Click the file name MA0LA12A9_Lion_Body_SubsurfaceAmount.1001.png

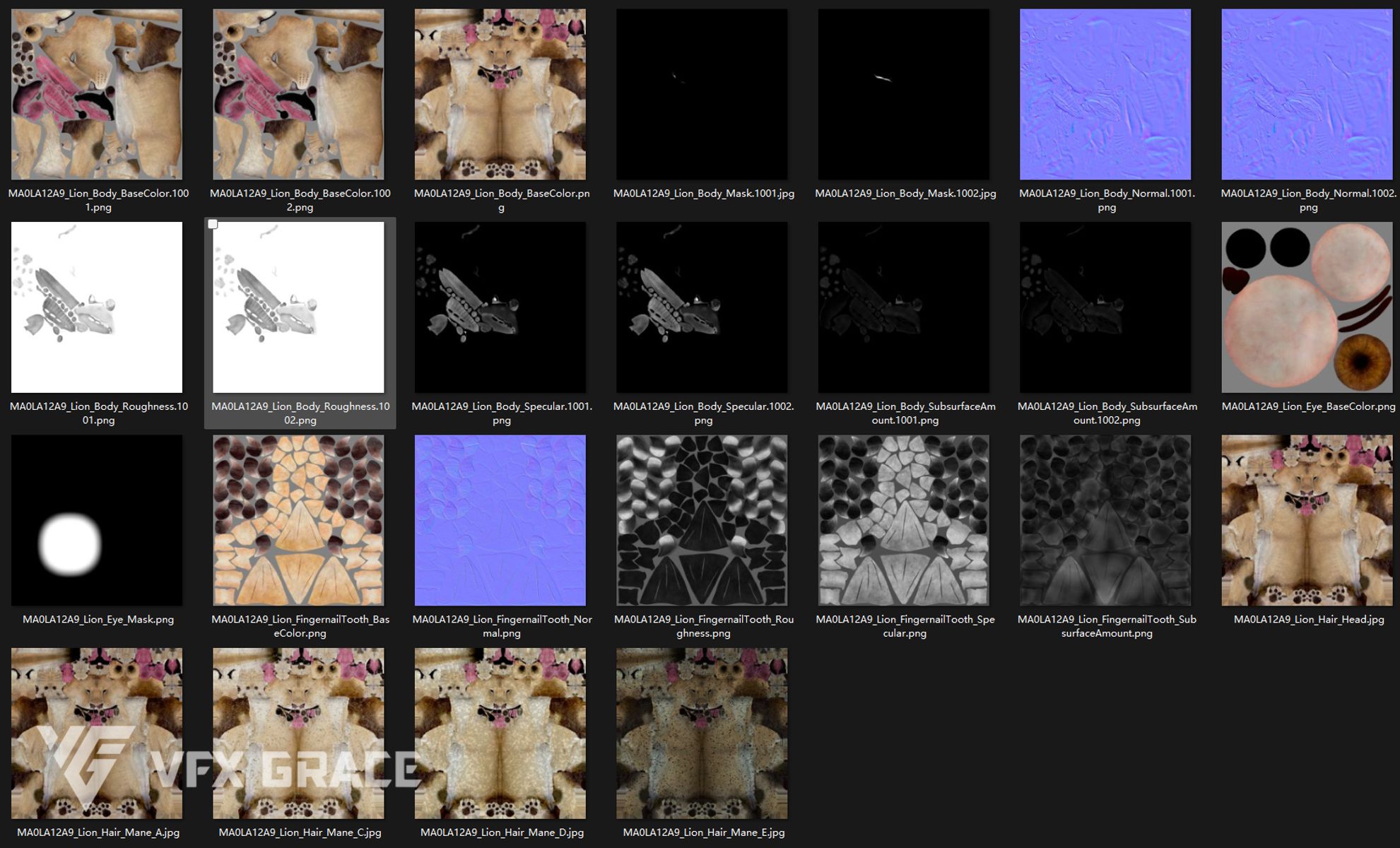pyautogui.click(x=905, y=413)
